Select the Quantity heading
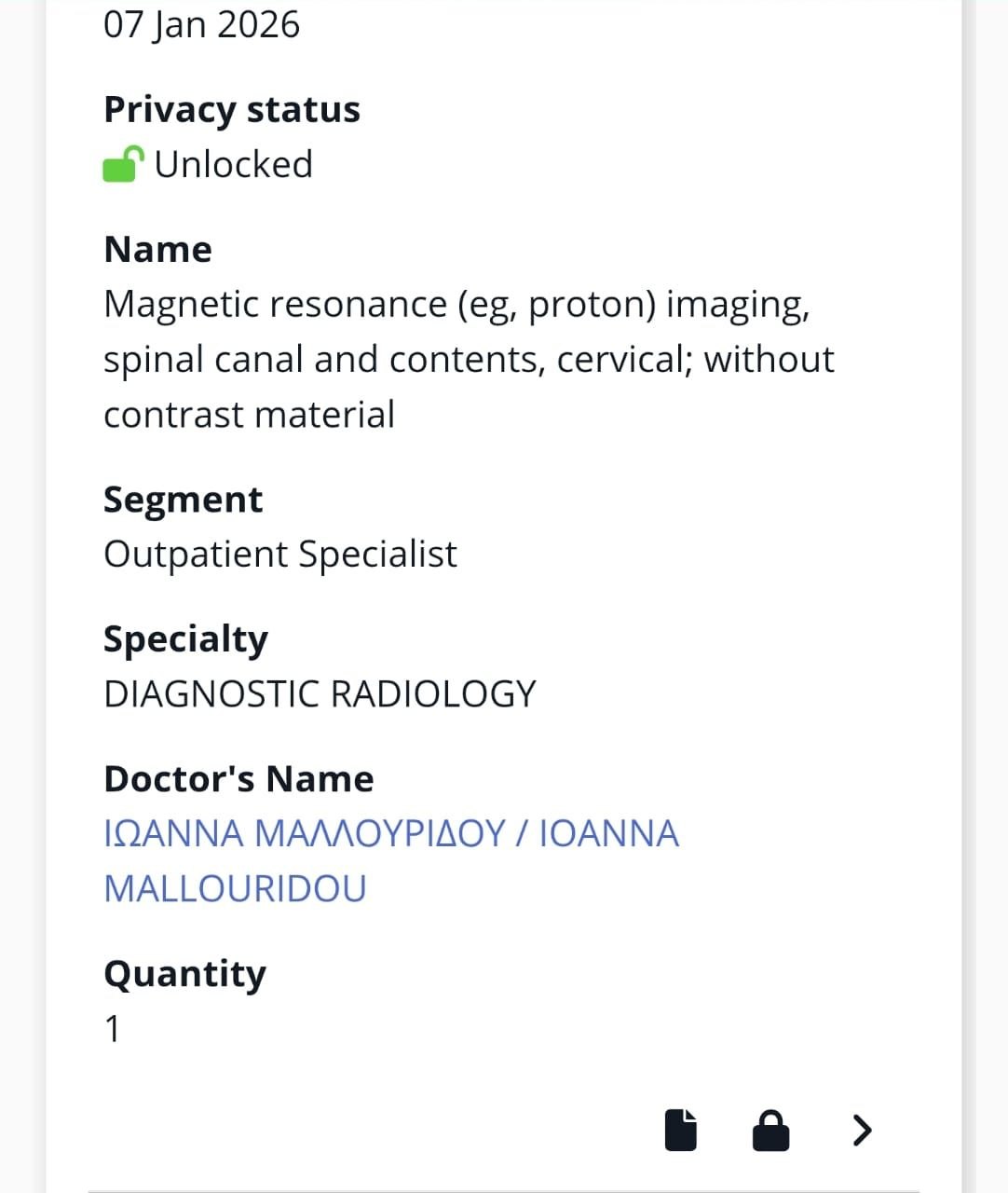The image size is (1008, 1193). pyautogui.click(x=184, y=974)
